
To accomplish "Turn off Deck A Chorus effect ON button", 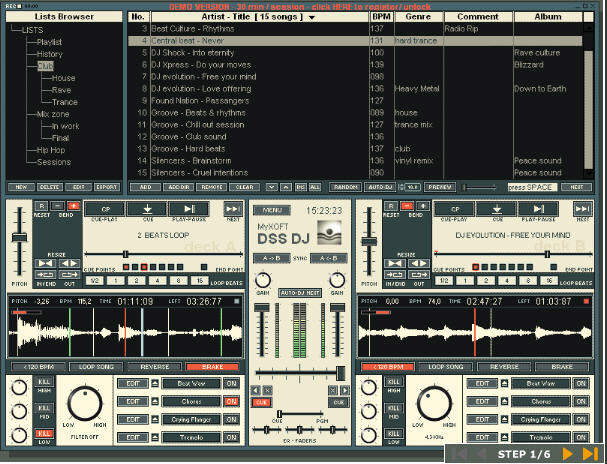I will [x=231, y=402].
